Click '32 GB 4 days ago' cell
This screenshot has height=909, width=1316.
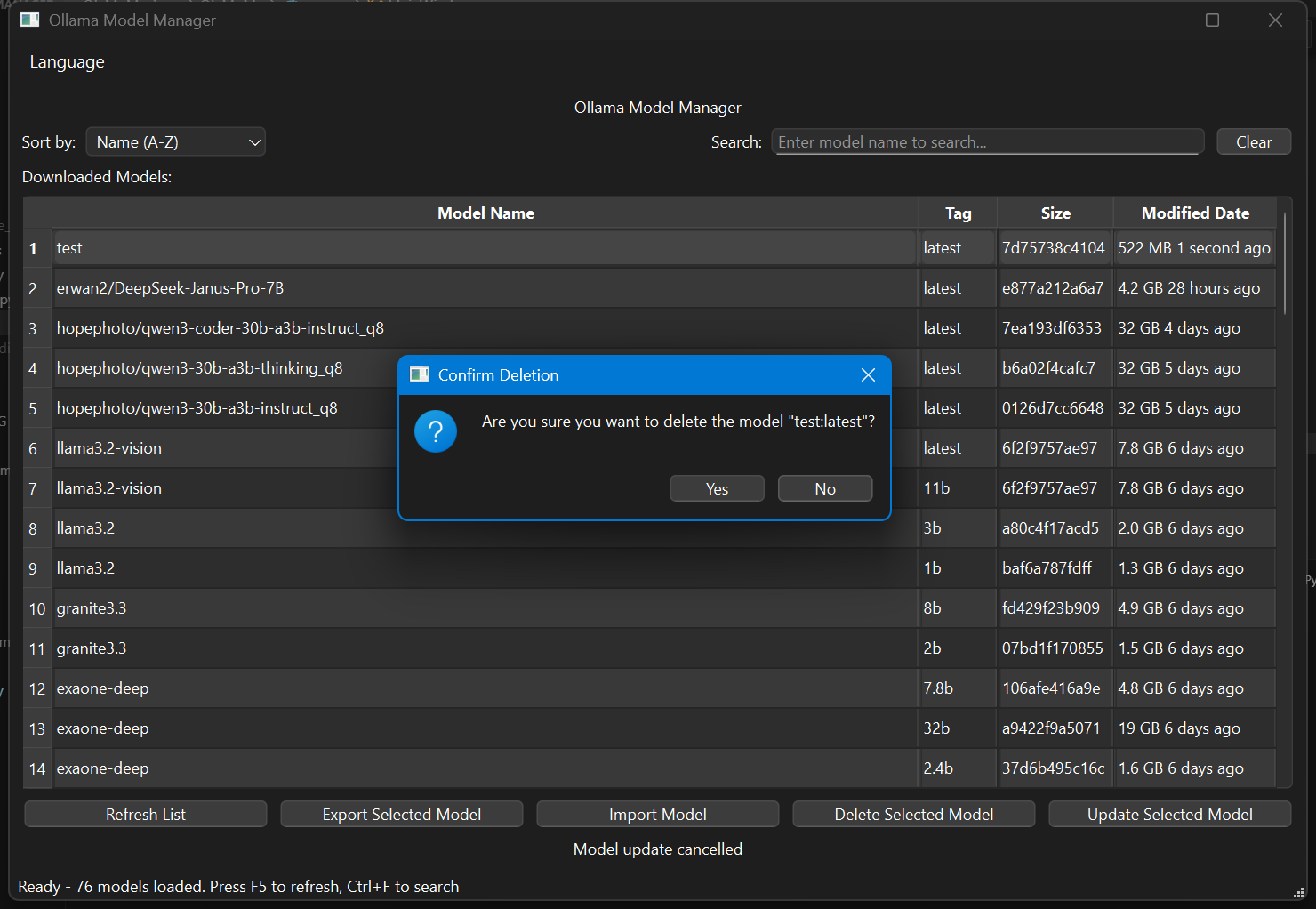click(1195, 328)
